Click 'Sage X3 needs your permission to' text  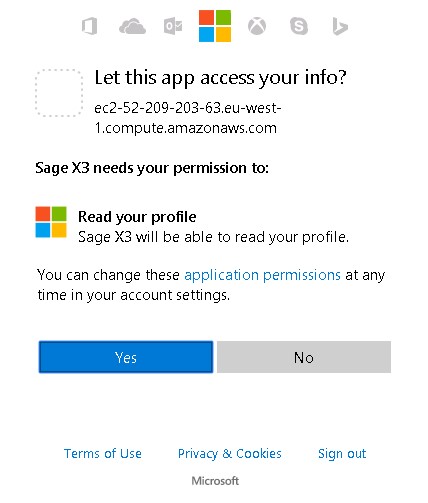[152, 168]
